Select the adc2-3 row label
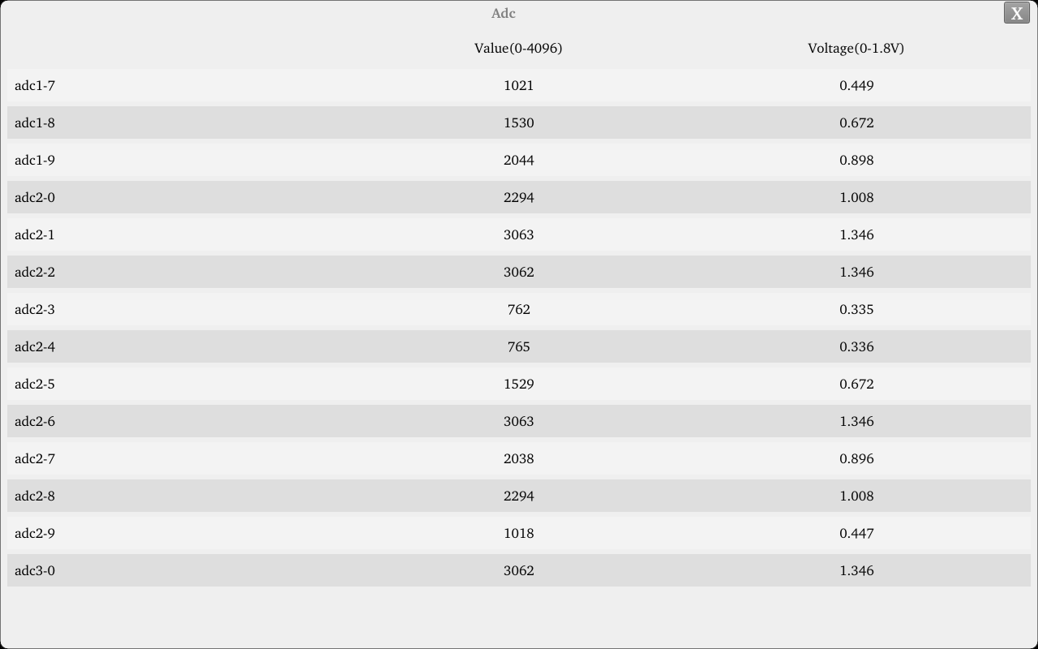 tap(35, 310)
